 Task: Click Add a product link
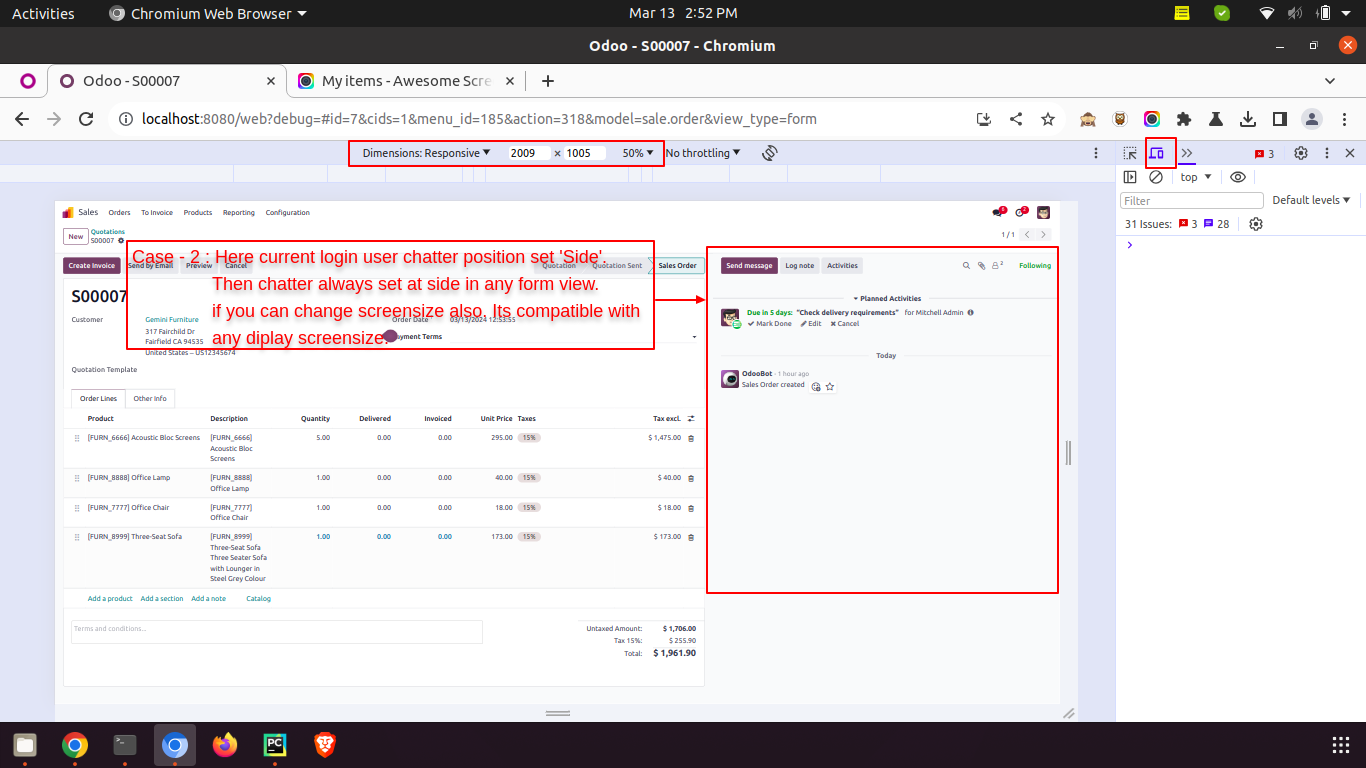110,599
